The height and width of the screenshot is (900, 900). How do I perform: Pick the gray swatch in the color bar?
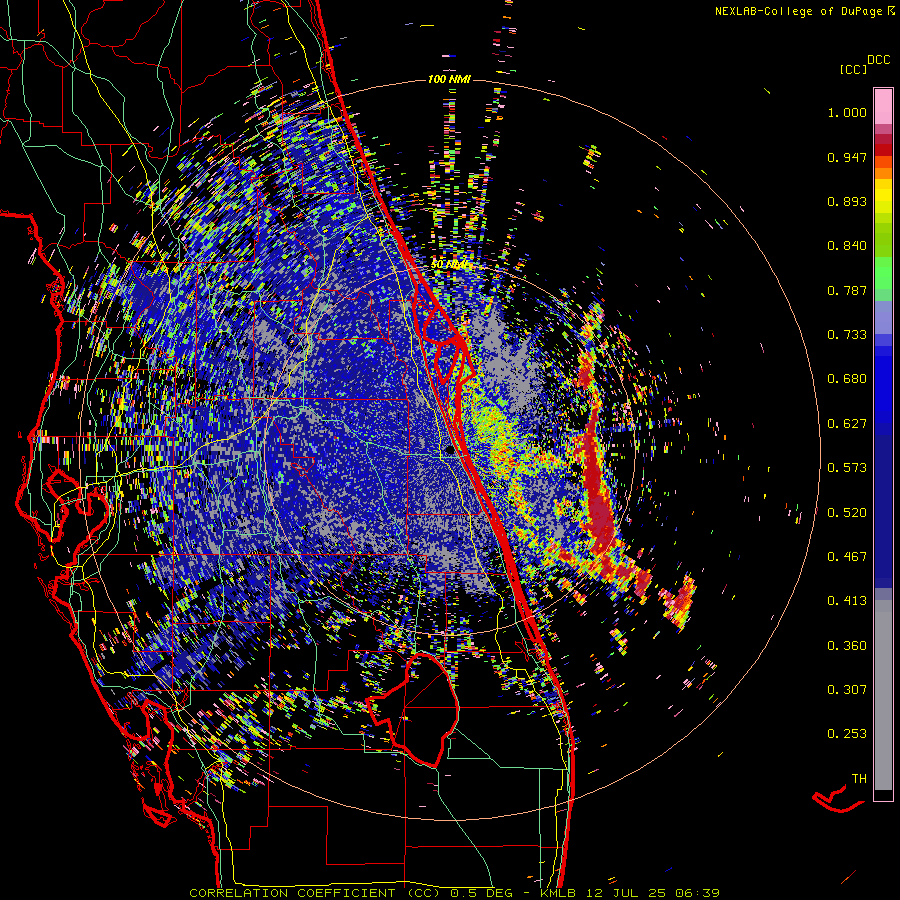pos(883,695)
